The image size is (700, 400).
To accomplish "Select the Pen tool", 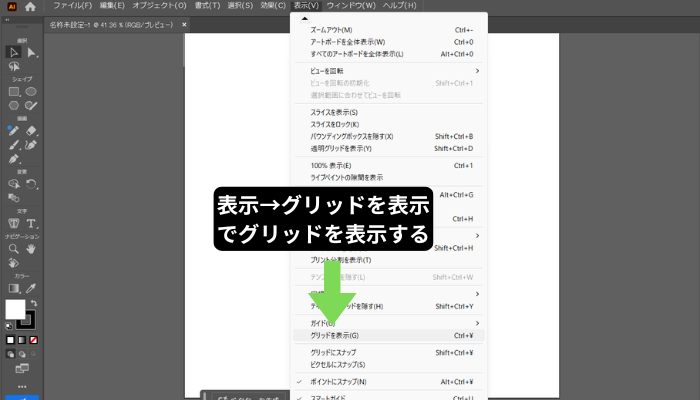I will click(13, 159).
